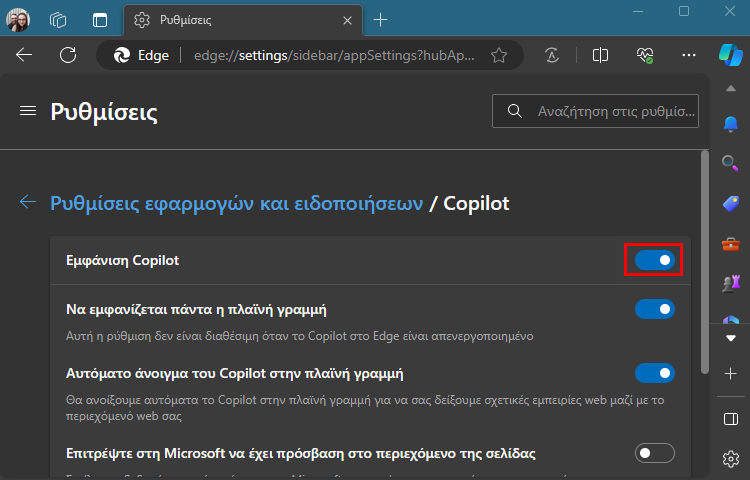
Task: Open sidebar settings gear icon
Action: [730, 459]
